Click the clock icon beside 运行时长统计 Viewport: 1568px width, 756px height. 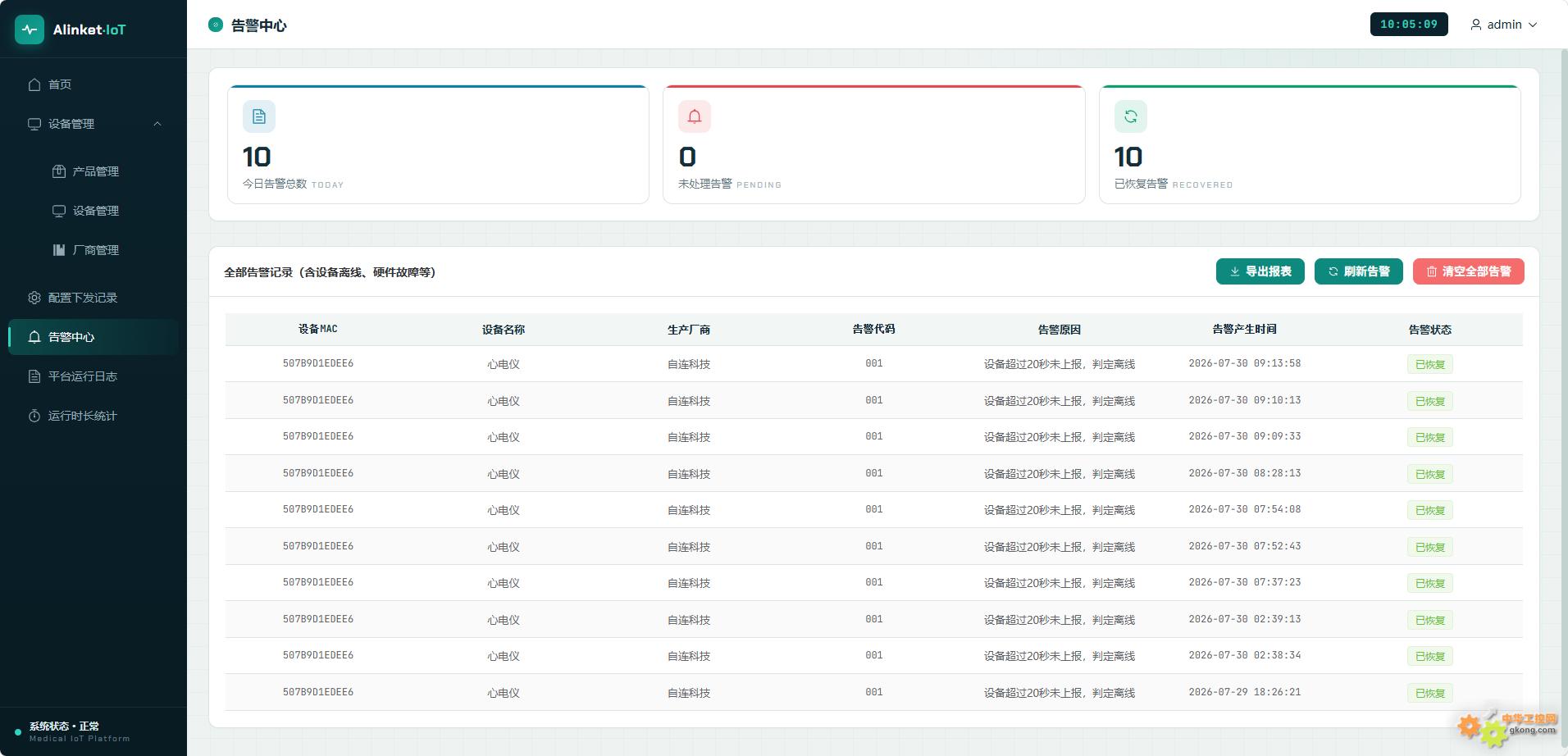tap(34, 416)
